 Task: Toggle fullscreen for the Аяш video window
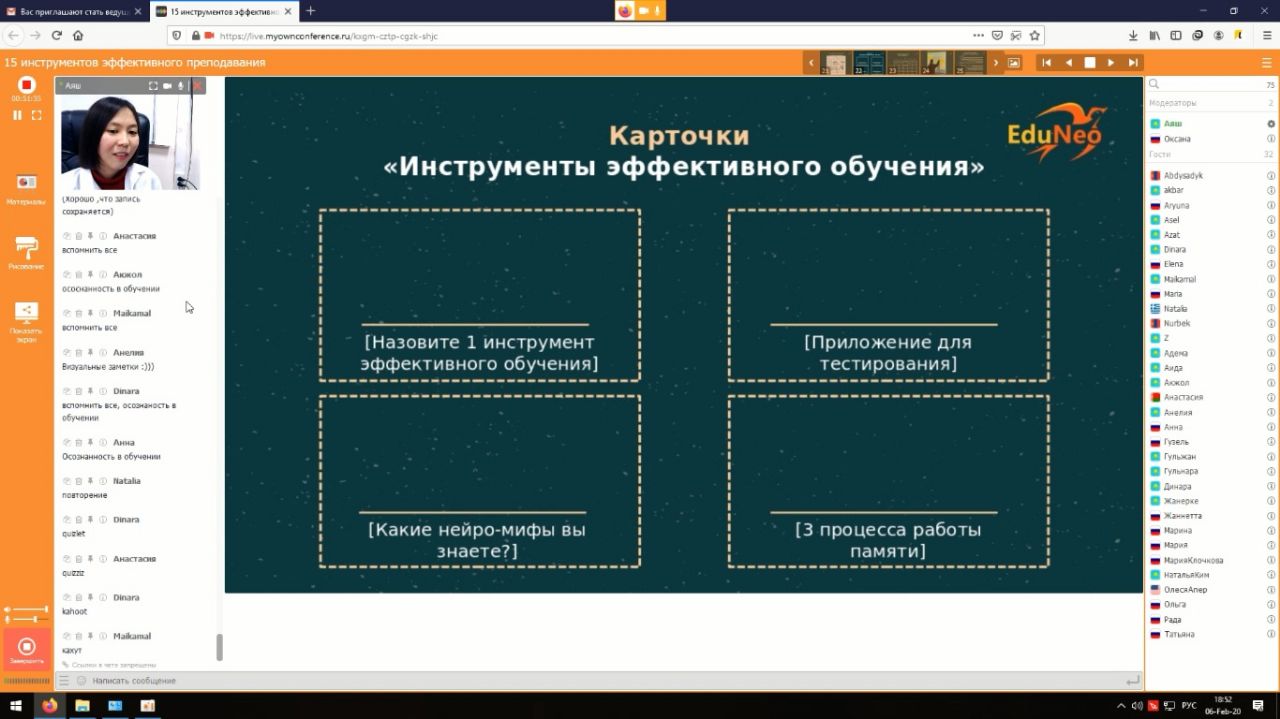point(153,86)
